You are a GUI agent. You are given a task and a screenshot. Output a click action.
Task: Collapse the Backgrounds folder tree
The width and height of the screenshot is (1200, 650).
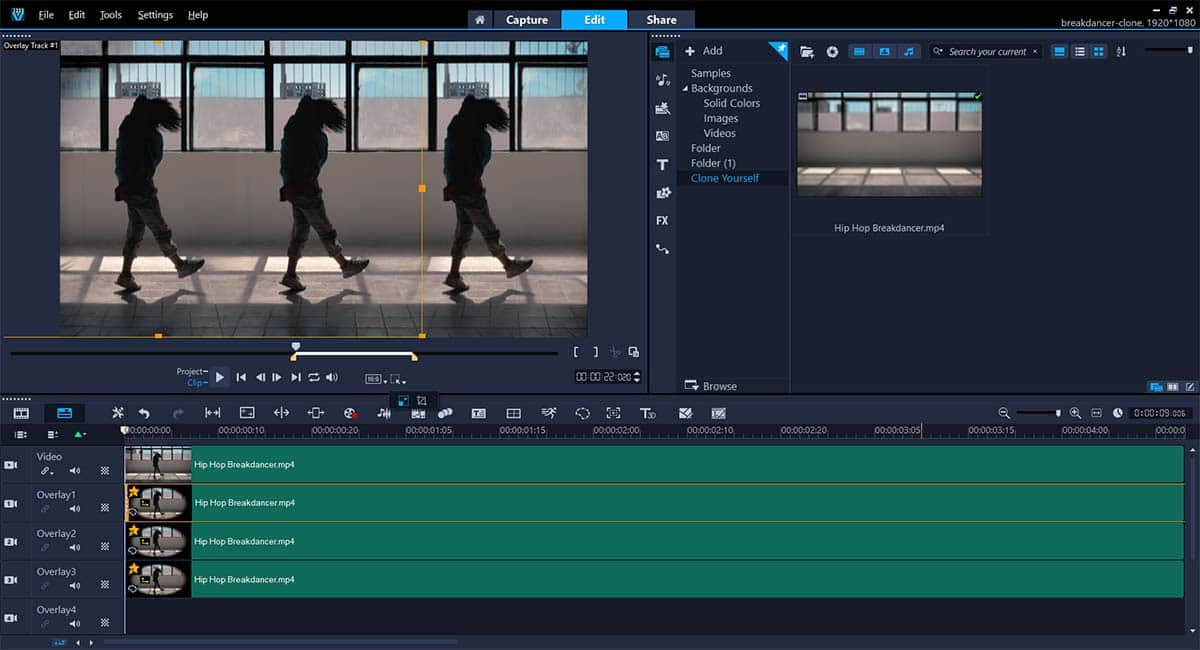tap(685, 89)
